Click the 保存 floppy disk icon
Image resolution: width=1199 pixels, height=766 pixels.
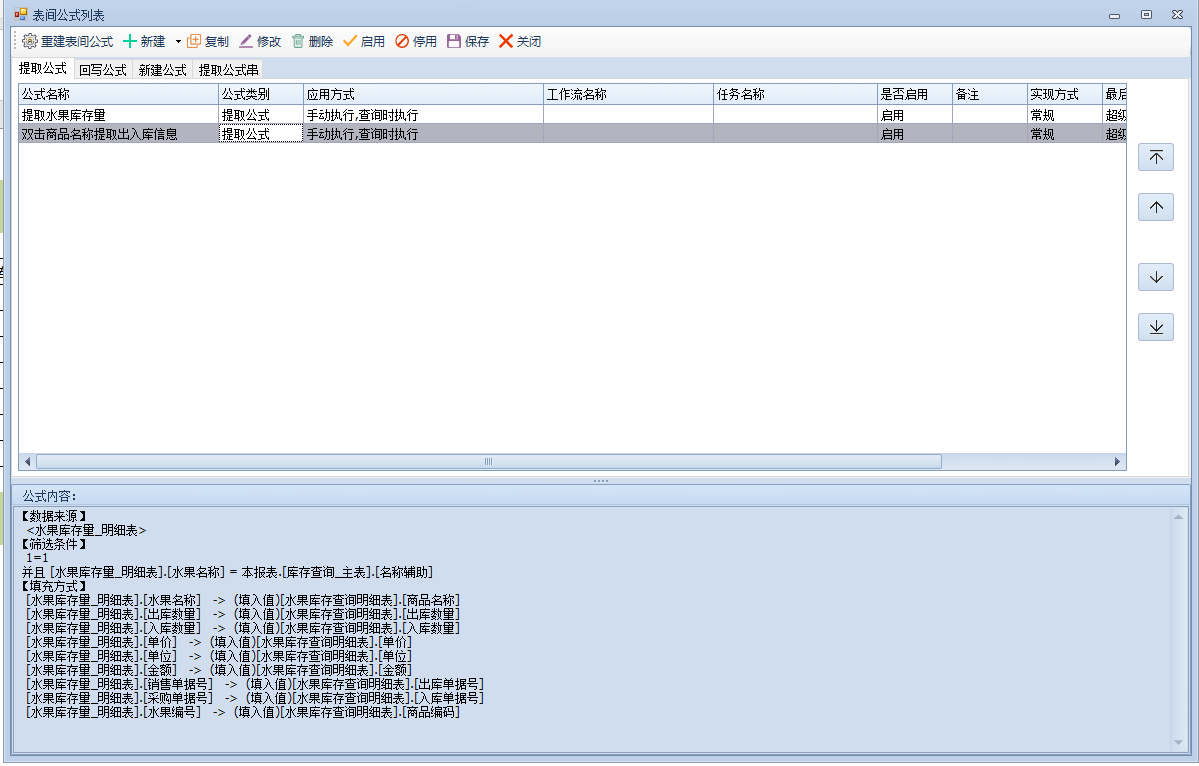click(x=454, y=42)
